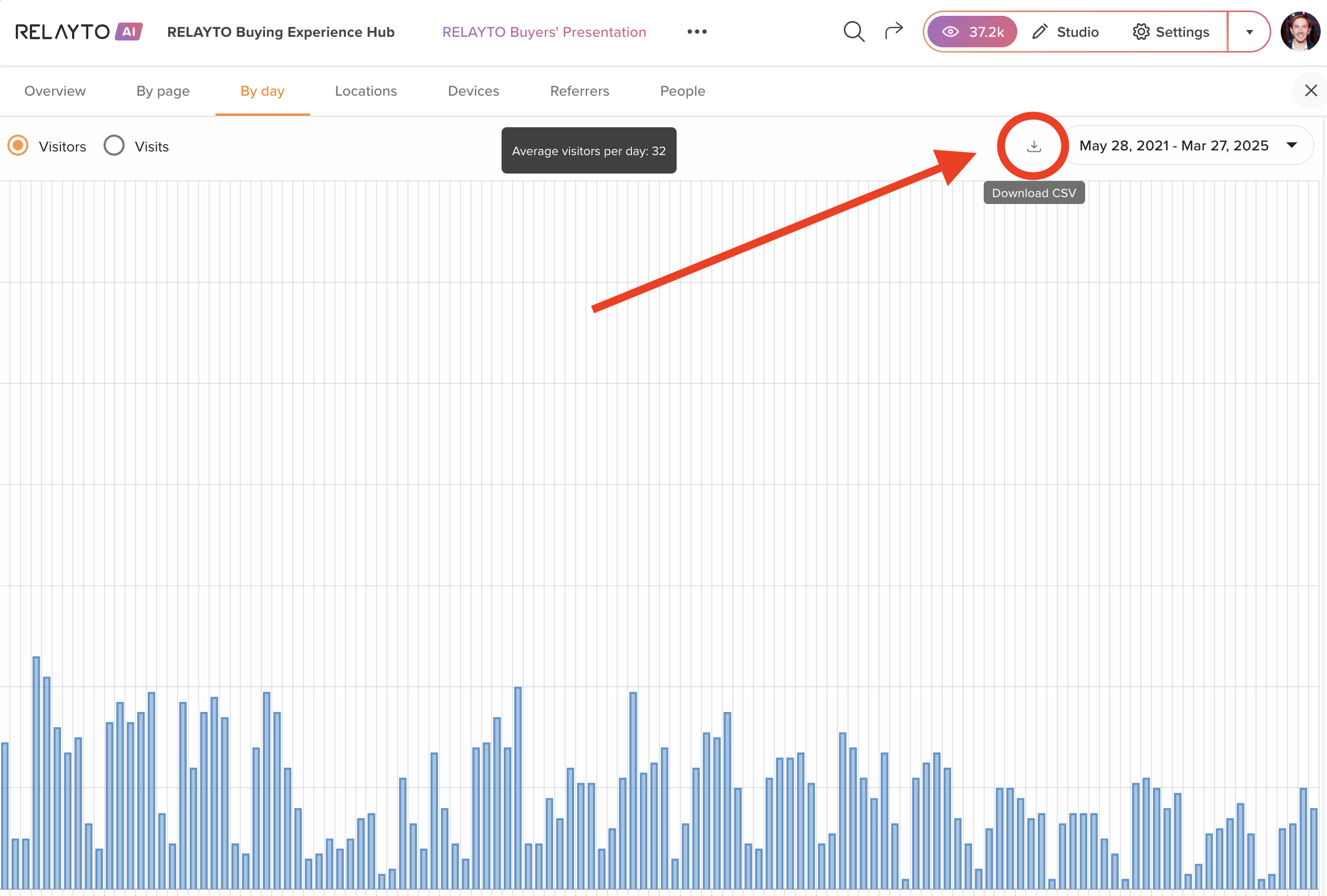Switch to the By page tab
This screenshot has width=1327, height=896.
coord(163,91)
